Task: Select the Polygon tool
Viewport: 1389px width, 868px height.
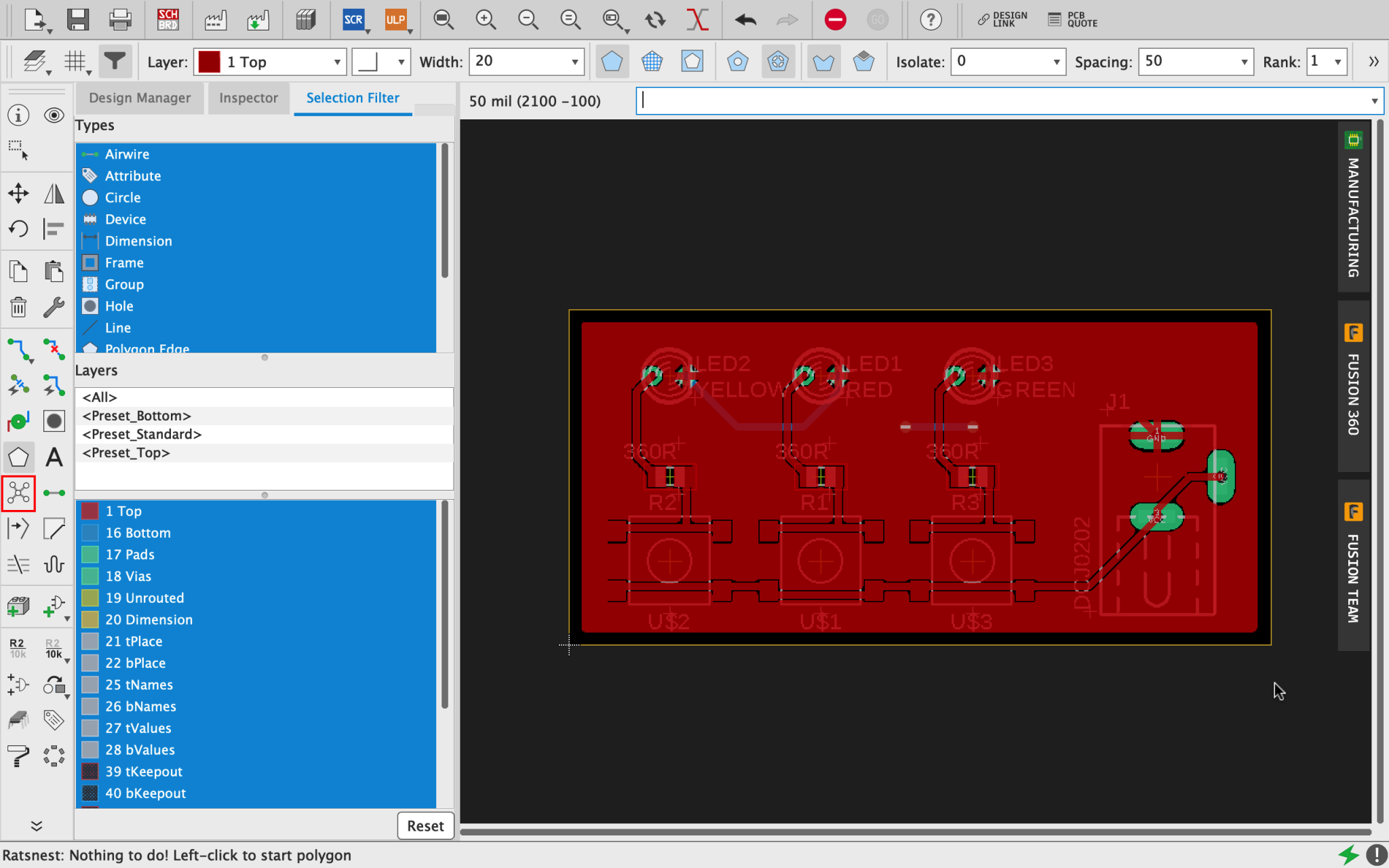Action: [18, 457]
